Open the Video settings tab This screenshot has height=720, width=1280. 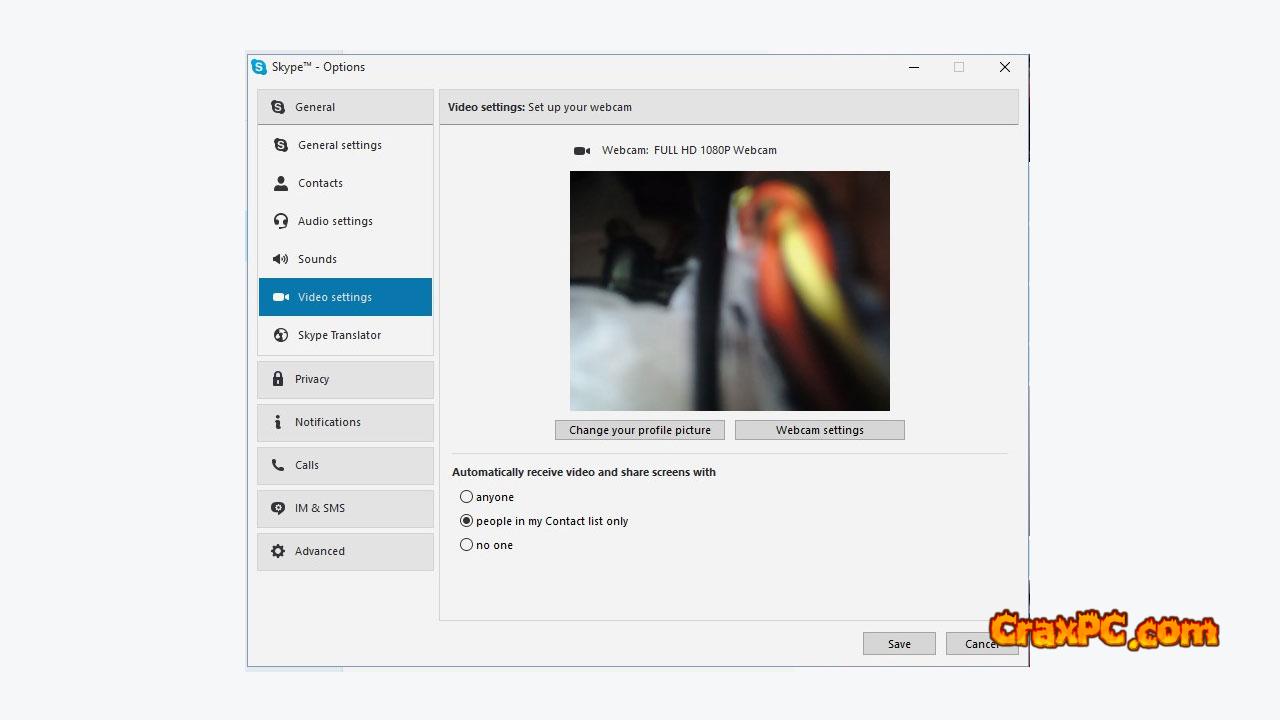[x=345, y=297]
